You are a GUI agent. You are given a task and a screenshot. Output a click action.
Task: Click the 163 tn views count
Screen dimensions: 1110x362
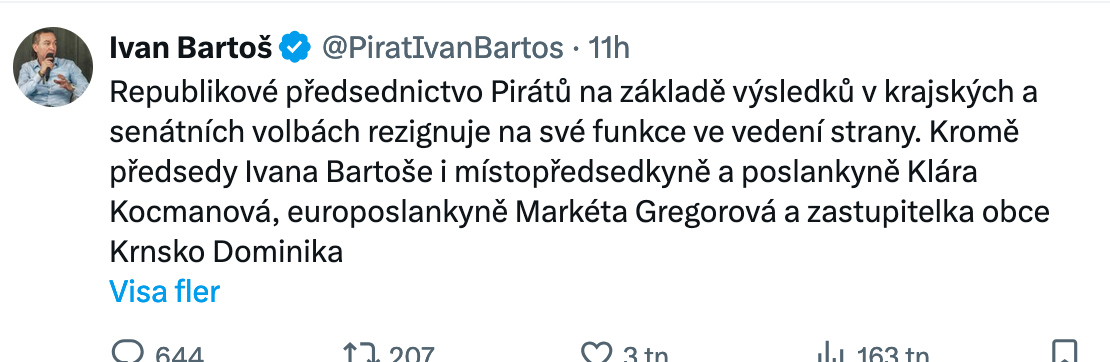[892, 354]
